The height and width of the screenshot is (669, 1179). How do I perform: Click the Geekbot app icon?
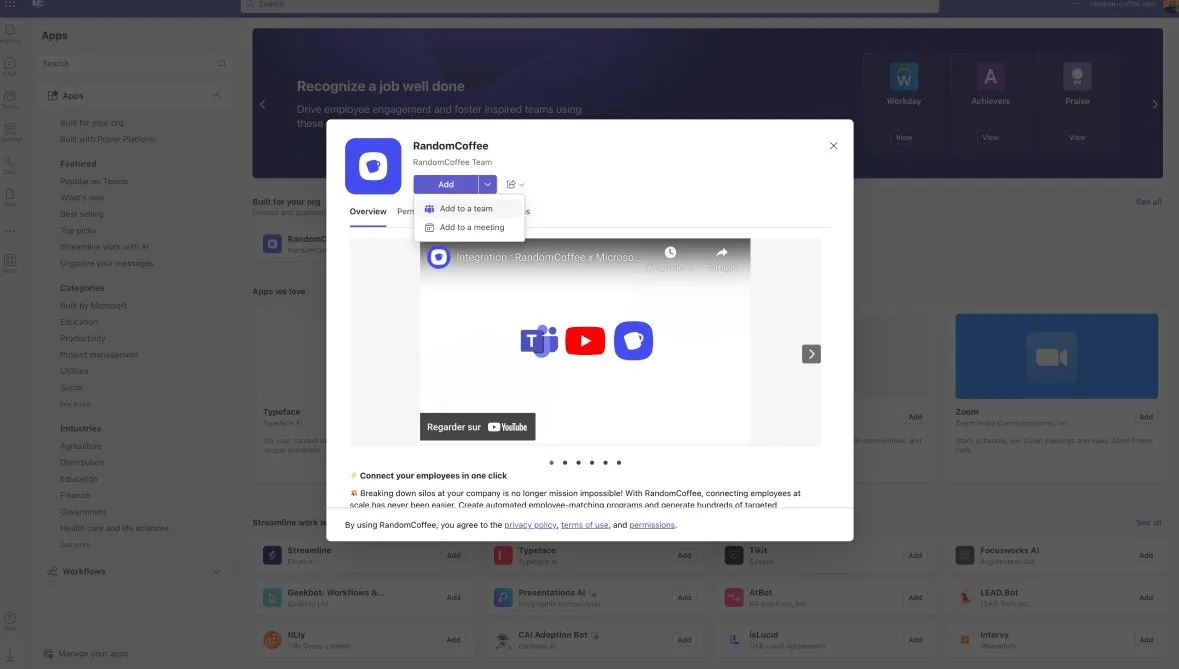click(272, 598)
